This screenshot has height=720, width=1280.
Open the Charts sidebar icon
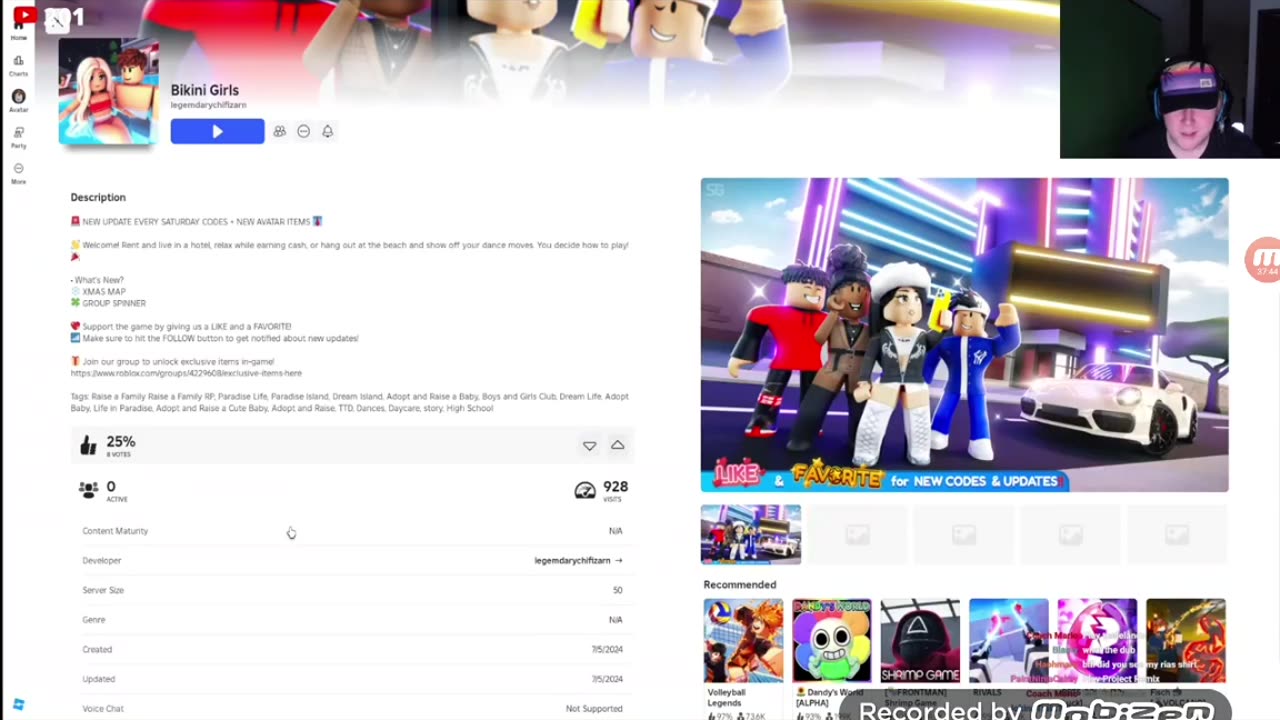pyautogui.click(x=18, y=65)
